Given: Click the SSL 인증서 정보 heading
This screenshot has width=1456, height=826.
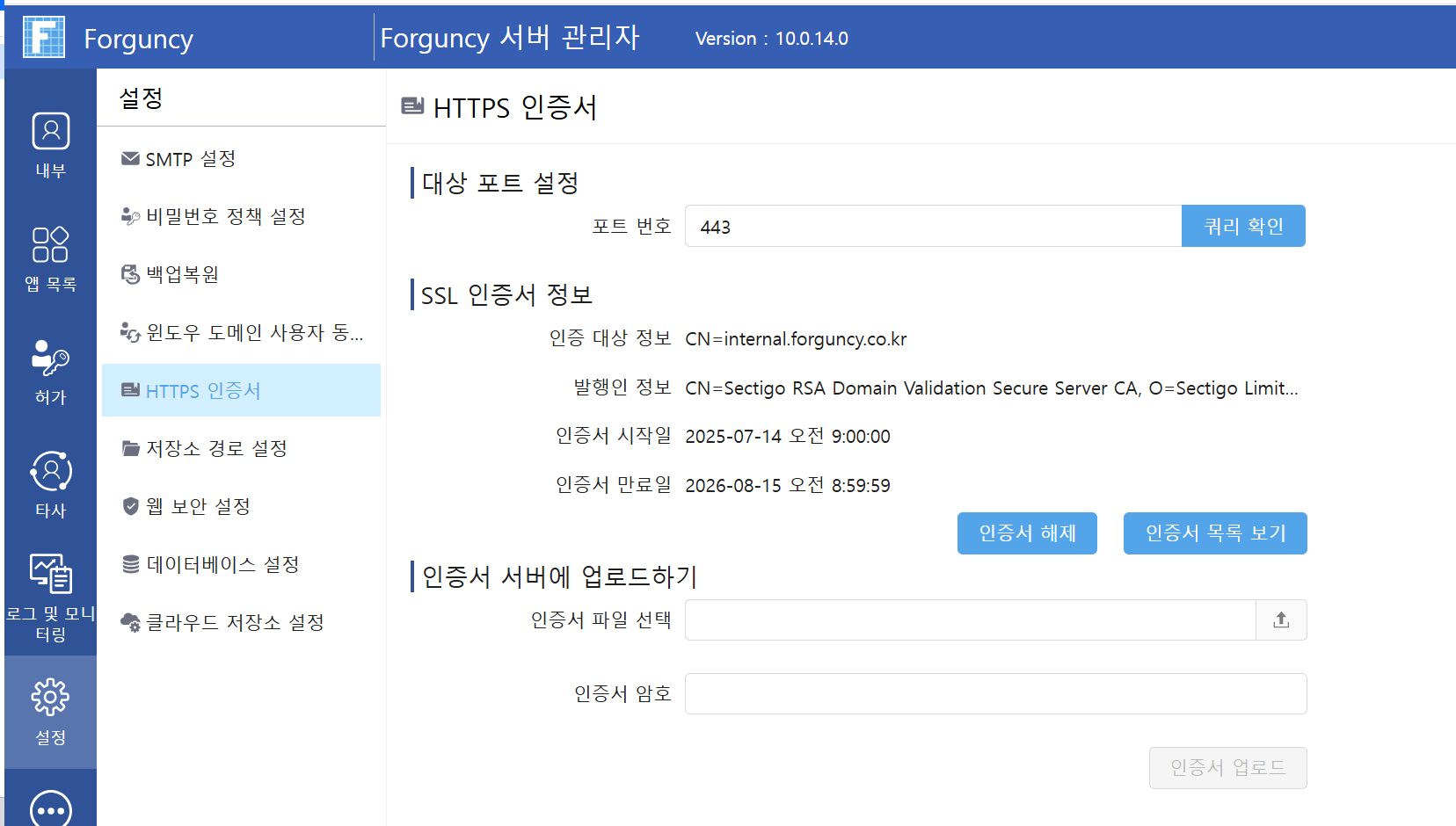Looking at the screenshot, I should [x=506, y=295].
